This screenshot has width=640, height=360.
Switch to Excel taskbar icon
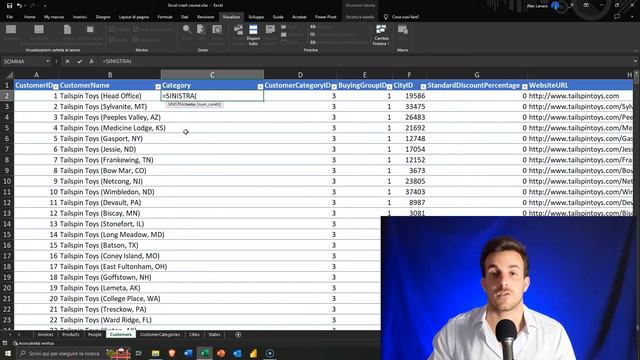204,353
